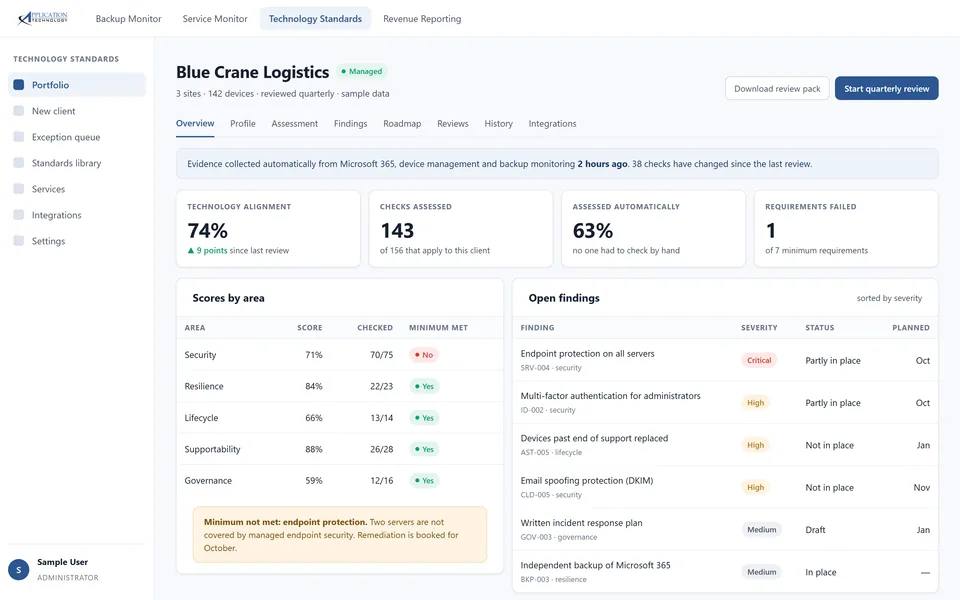The image size is (960, 600).
Task: Open 'Endpoint protection on all servers' finding
Action: 725,360
